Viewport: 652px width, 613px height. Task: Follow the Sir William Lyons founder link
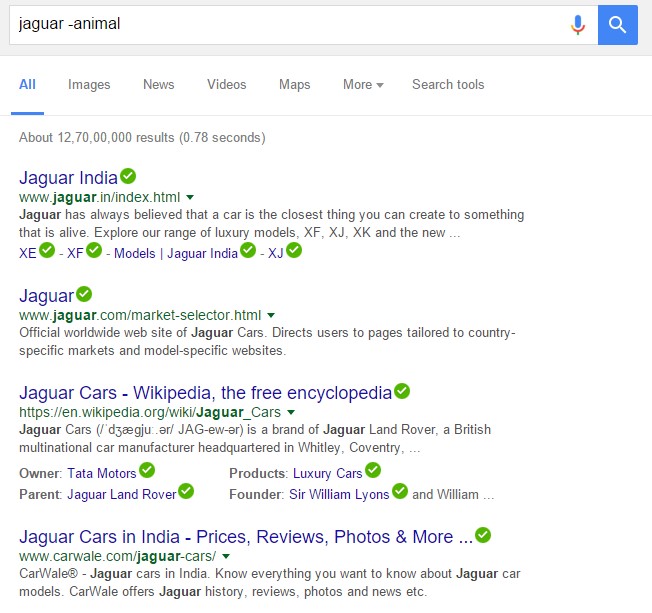pyautogui.click(x=339, y=494)
